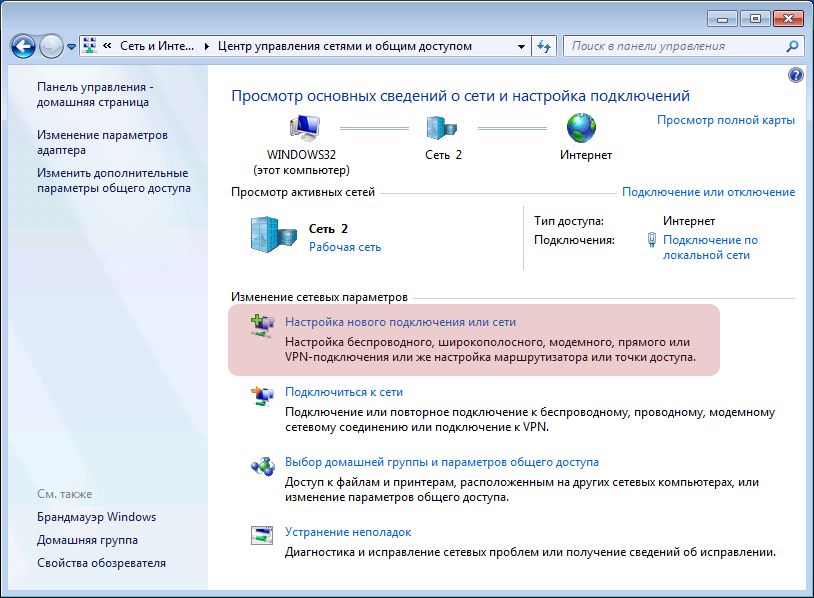Image resolution: width=814 pixels, height=598 pixels.
Task: Expand the arrow after 'Сеть и Инте...' breadcrumb
Action: pos(207,46)
